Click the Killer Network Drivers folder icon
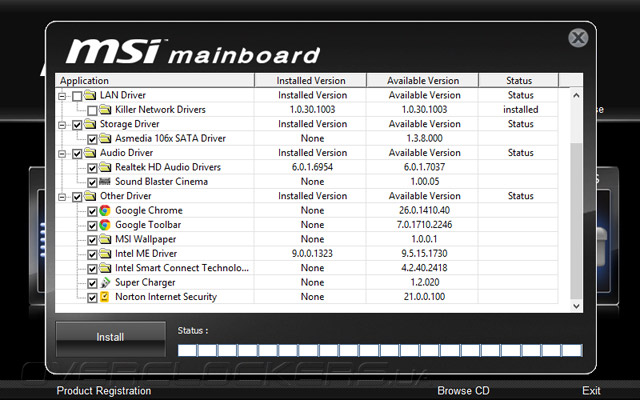 105,109
